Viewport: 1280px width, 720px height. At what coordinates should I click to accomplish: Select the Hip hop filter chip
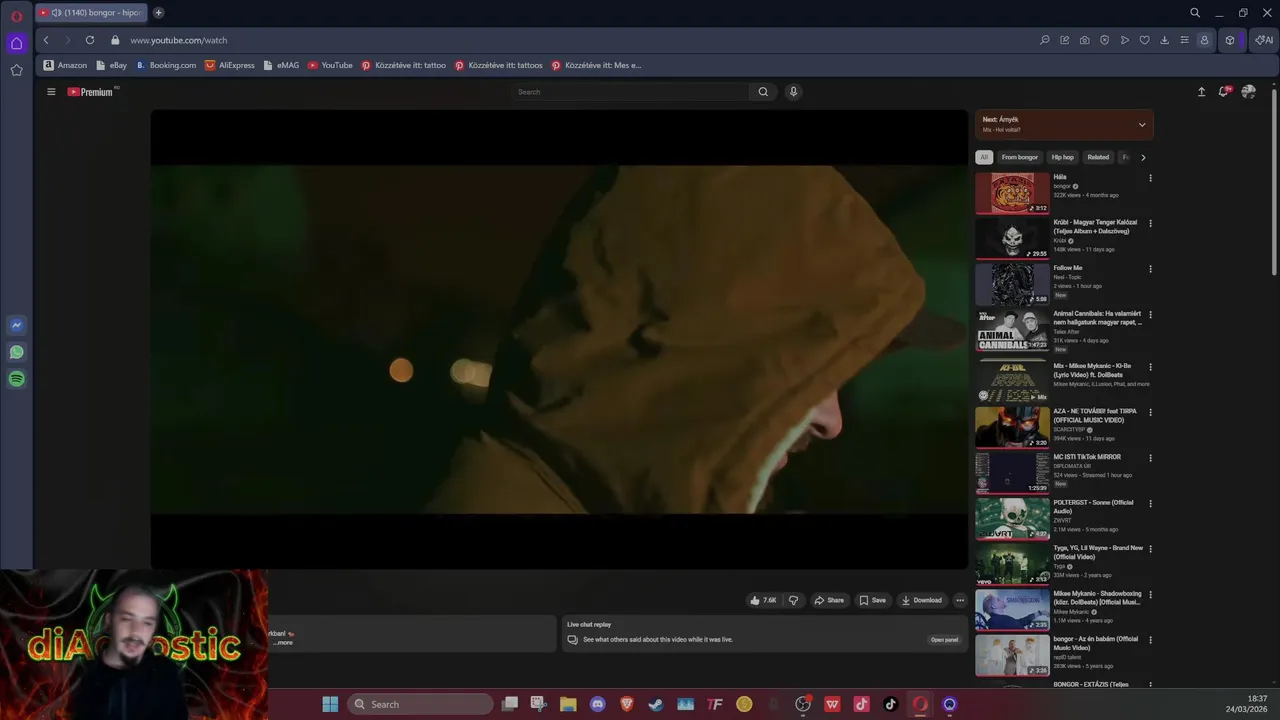tap(1062, 157)
